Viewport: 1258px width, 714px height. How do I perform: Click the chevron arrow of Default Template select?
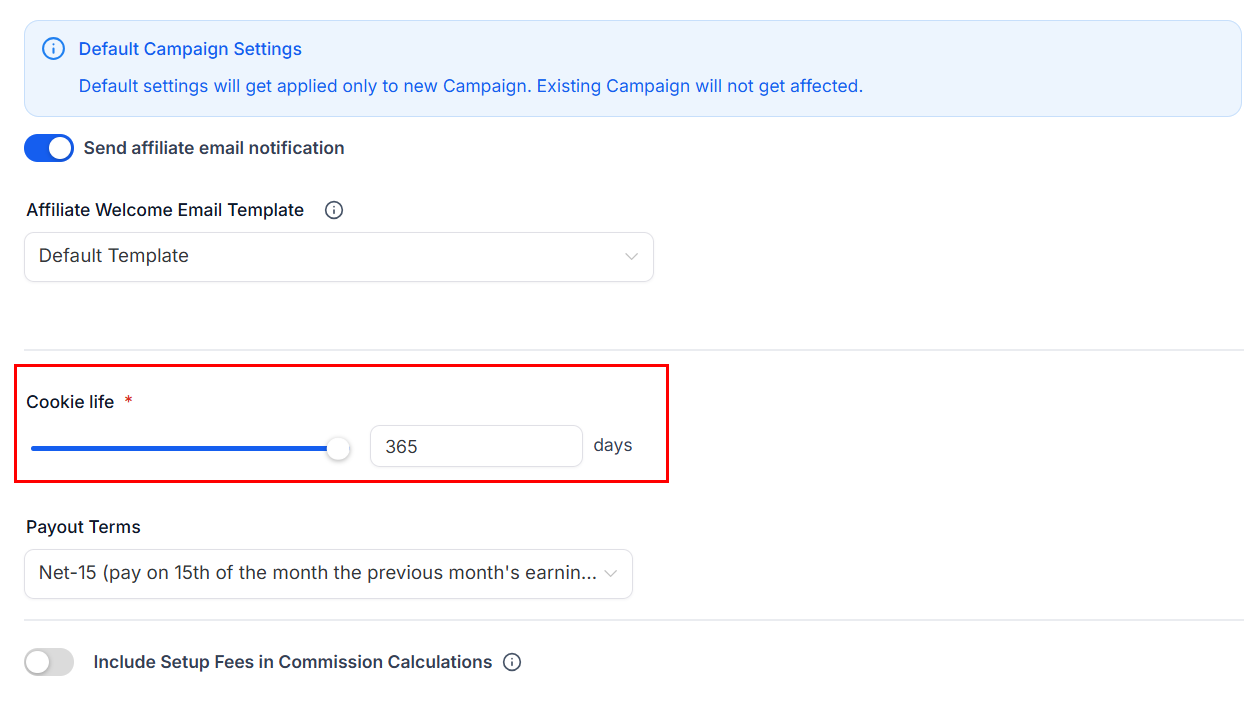click(631, 257)
